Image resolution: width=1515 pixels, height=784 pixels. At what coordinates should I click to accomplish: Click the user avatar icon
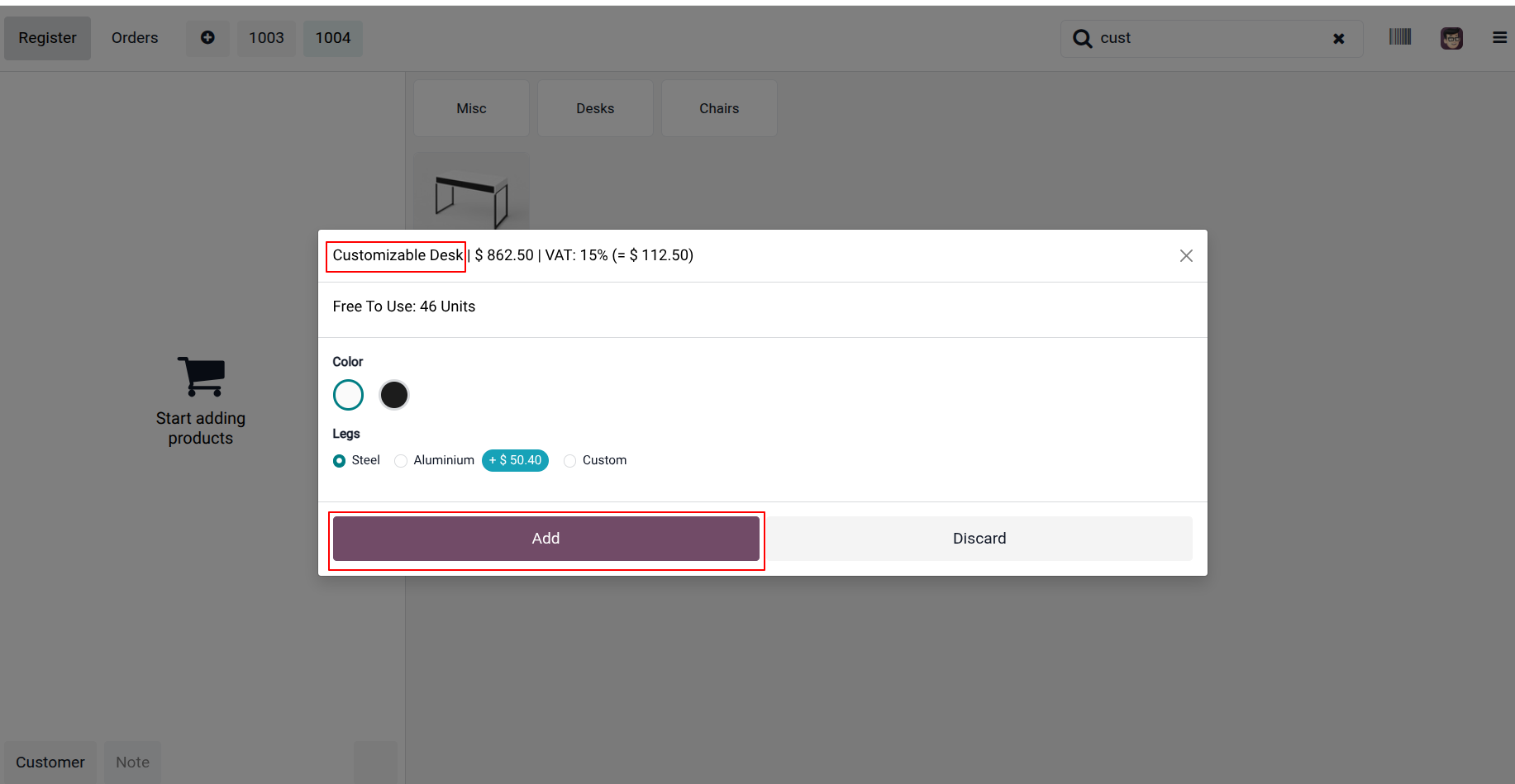(1451, 38)
